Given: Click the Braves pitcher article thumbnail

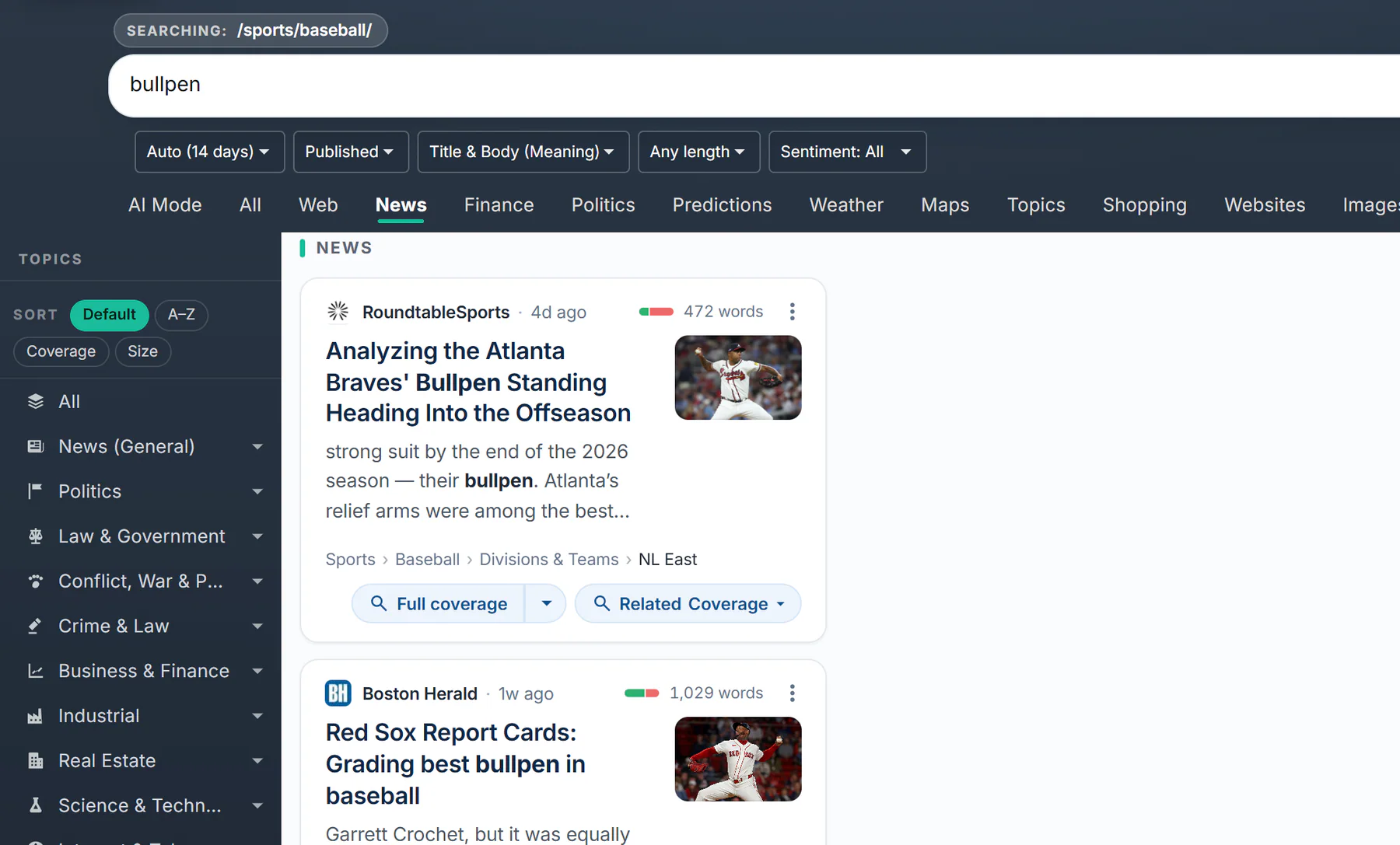Looking at the screenshot, I should pos(738,377).
